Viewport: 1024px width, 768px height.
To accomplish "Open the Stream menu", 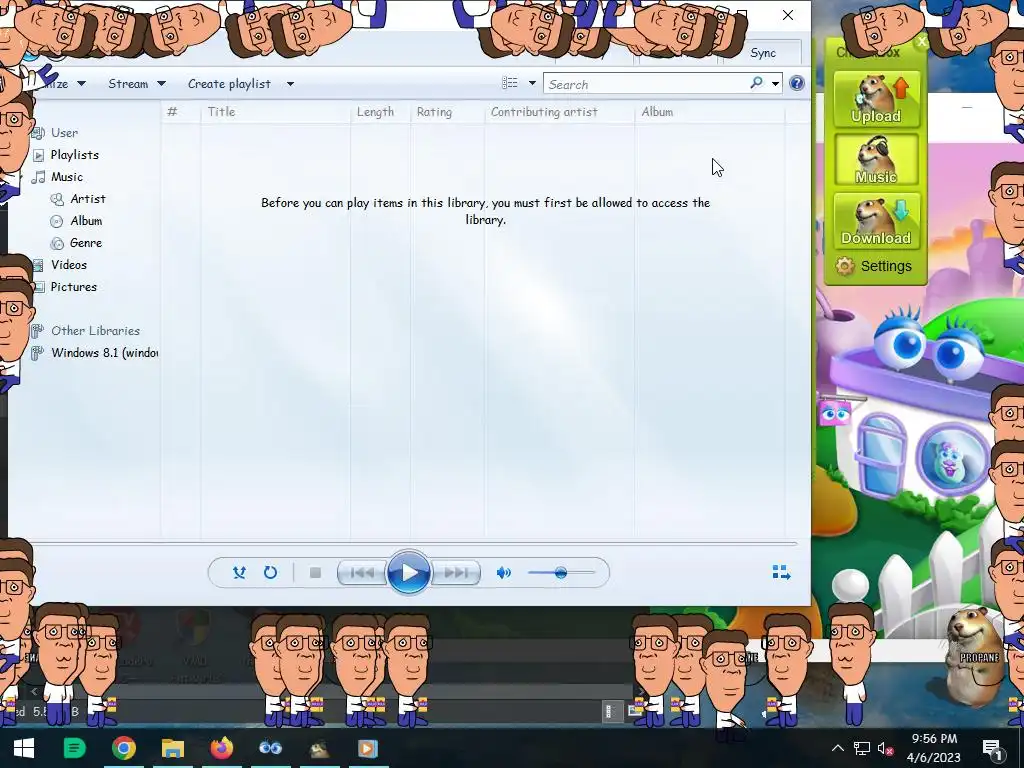I will (x=137, y=84).
